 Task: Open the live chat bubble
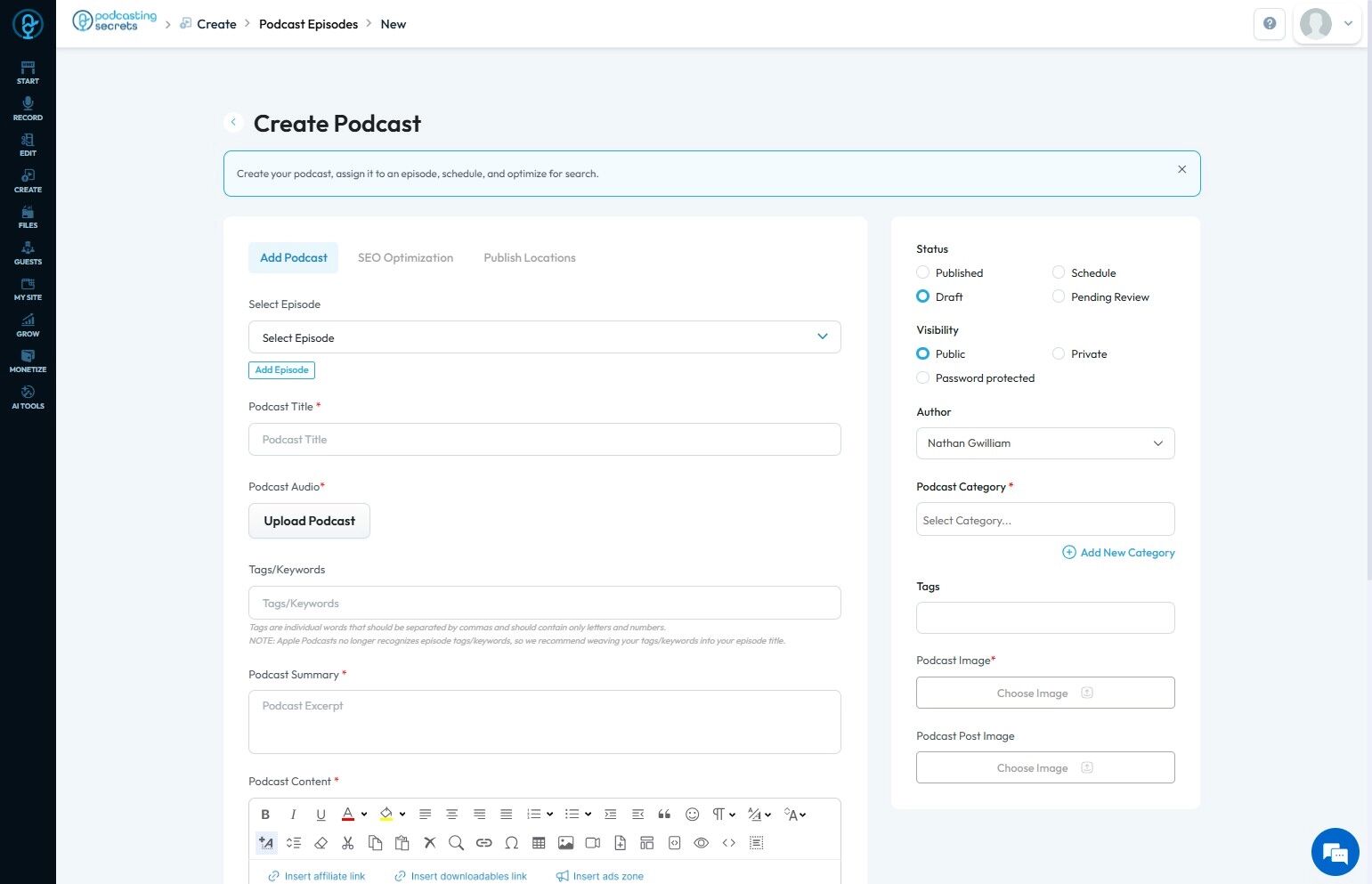pyautogui.click(x=1335, y=852)
